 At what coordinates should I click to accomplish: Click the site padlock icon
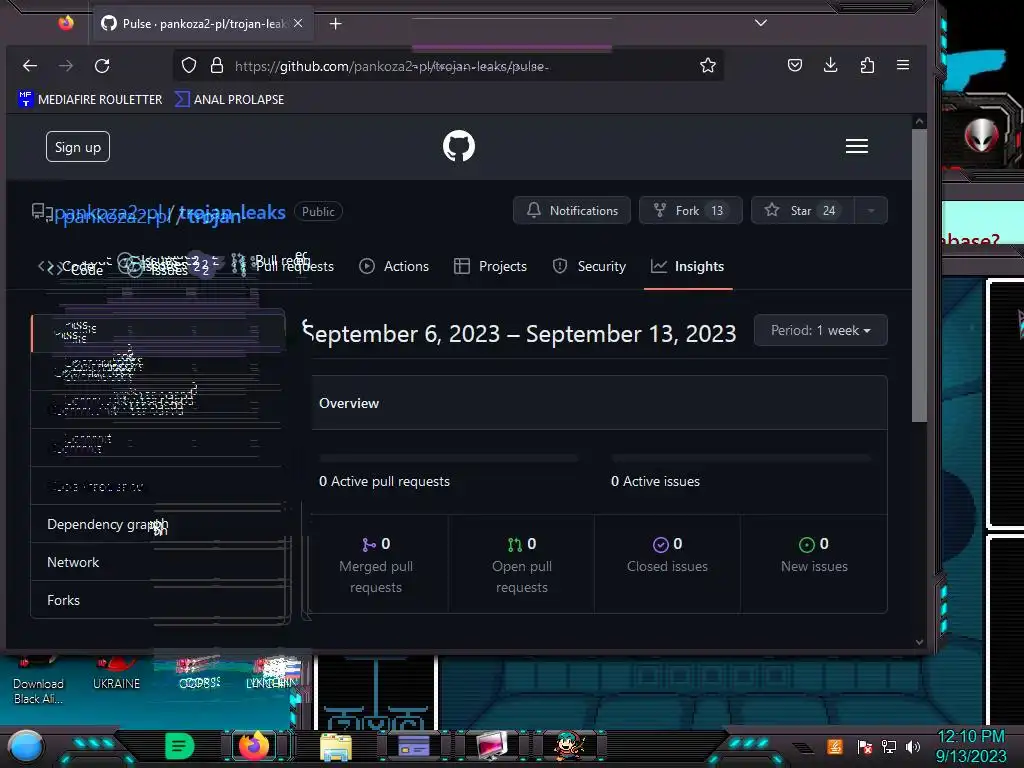pos(217,65)
